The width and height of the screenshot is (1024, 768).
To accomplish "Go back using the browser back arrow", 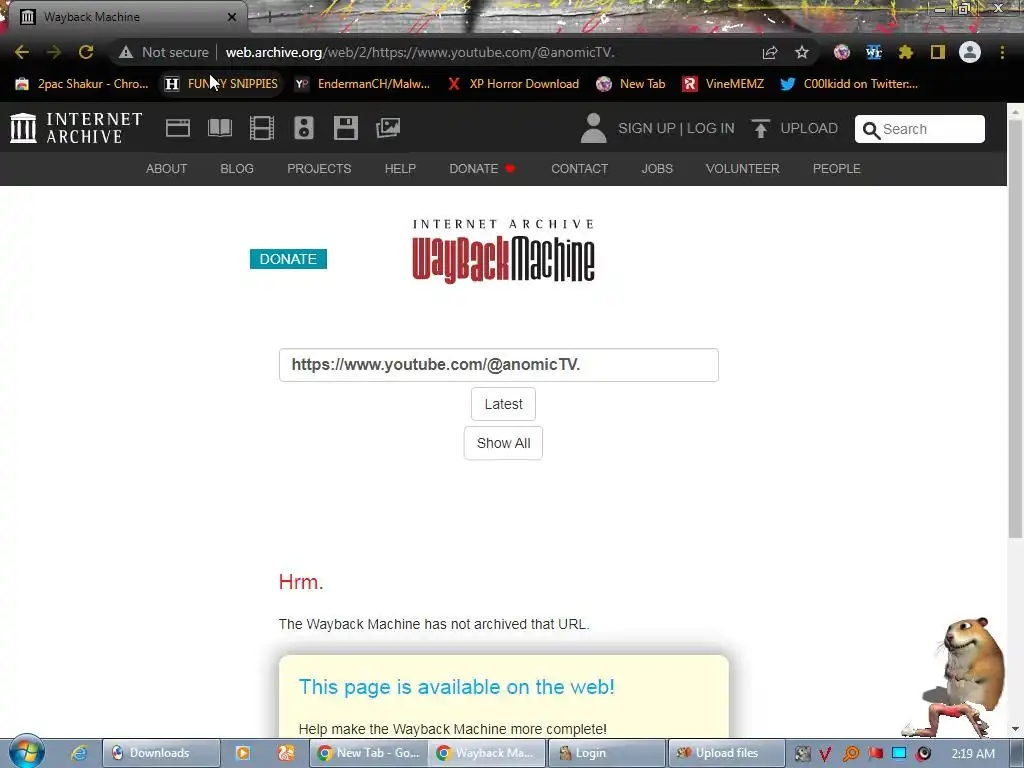I will pos(22,52).
